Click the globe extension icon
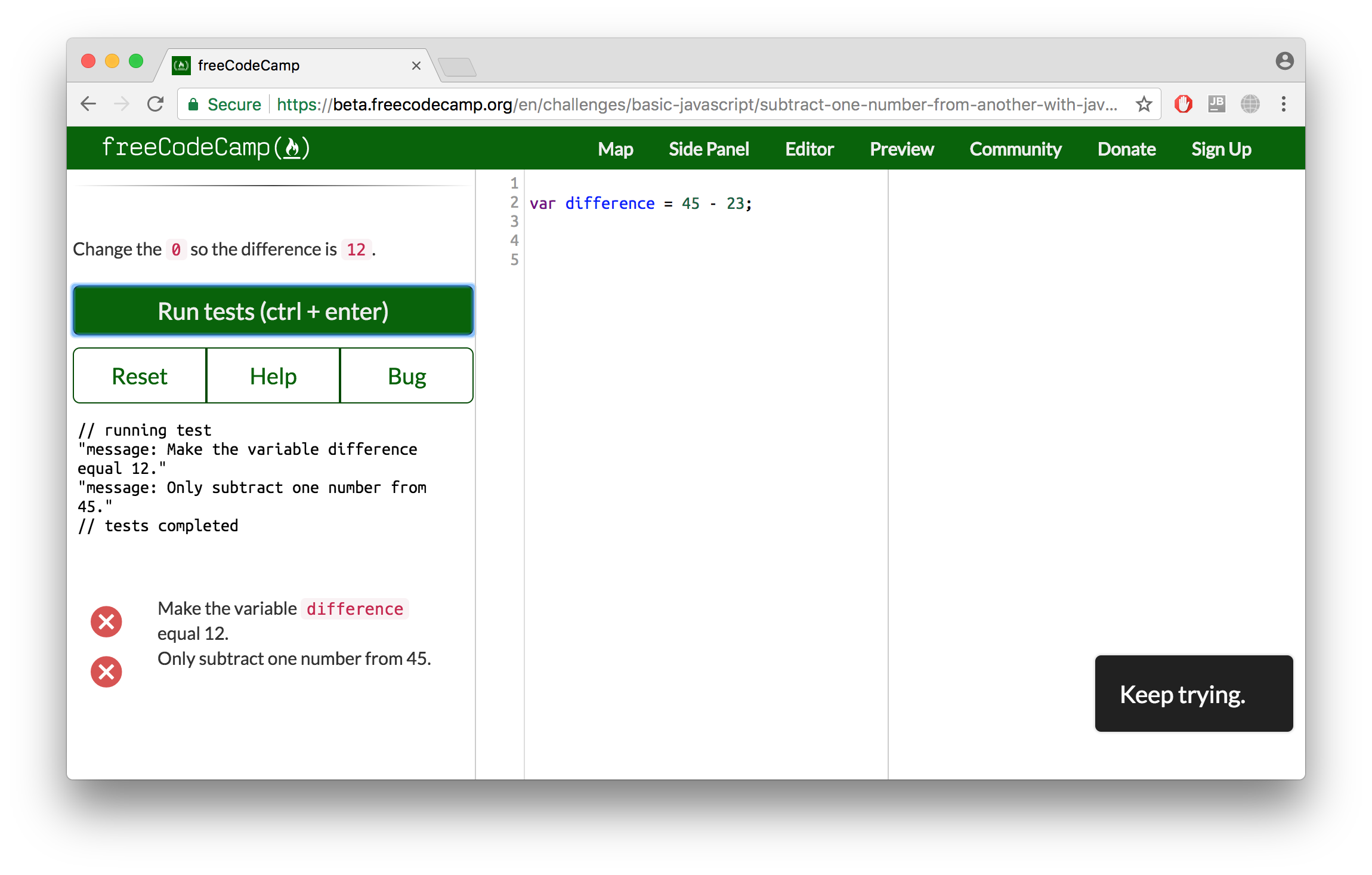 [x=1250, y=104]
